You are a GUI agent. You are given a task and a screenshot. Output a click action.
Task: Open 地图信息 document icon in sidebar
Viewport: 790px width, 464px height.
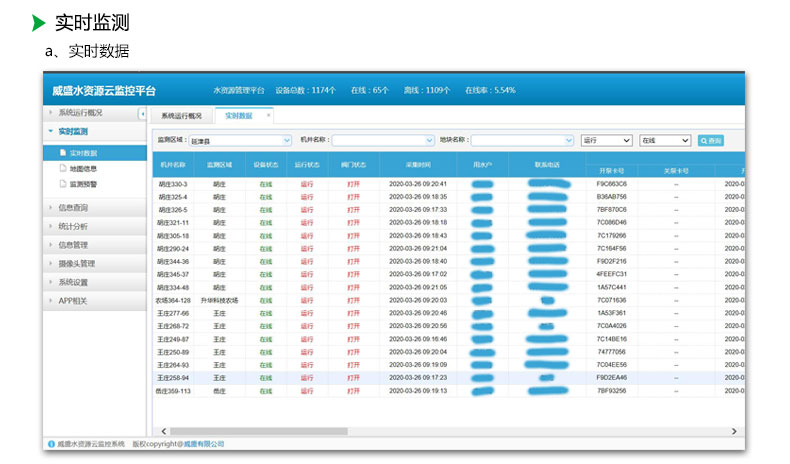coord(62,169)
